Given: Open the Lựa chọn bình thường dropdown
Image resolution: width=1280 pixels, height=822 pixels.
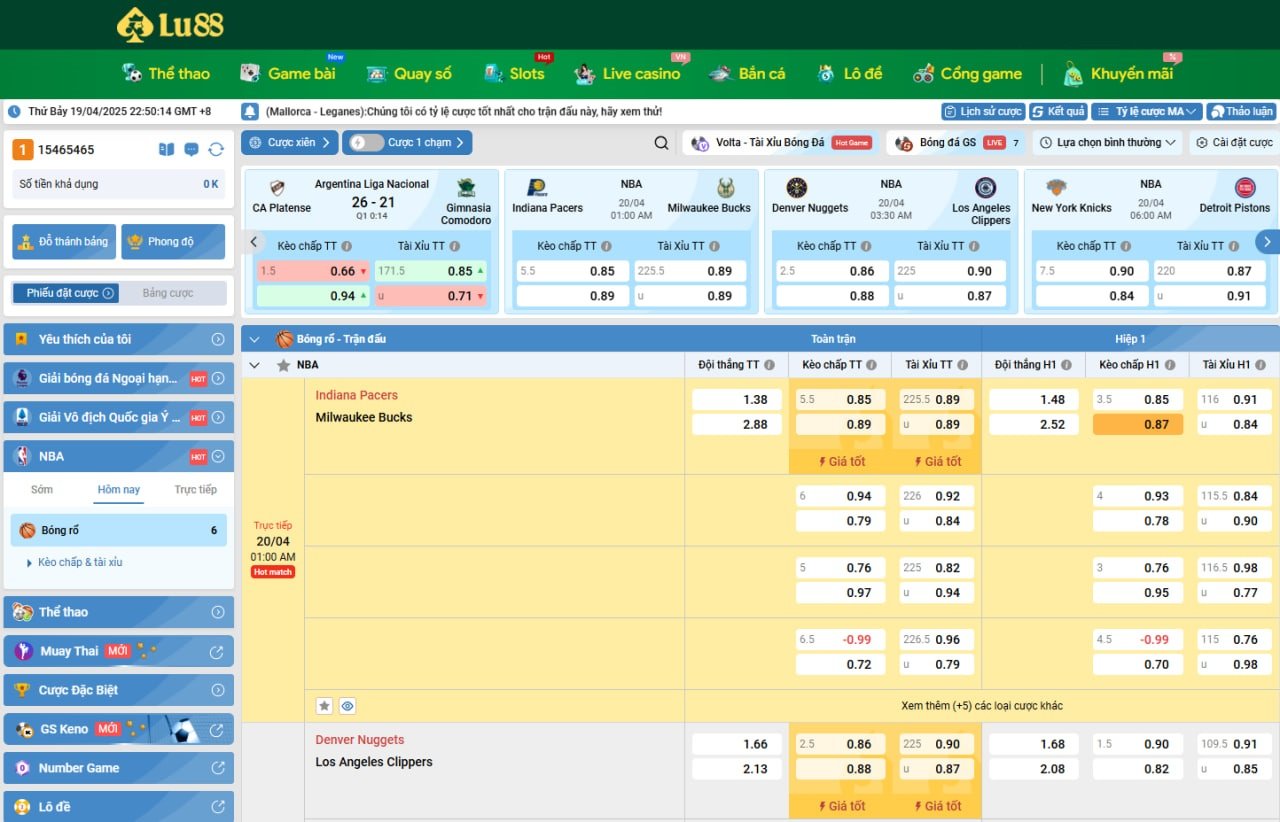Looking at the screenshot, I should [1107, 143].
